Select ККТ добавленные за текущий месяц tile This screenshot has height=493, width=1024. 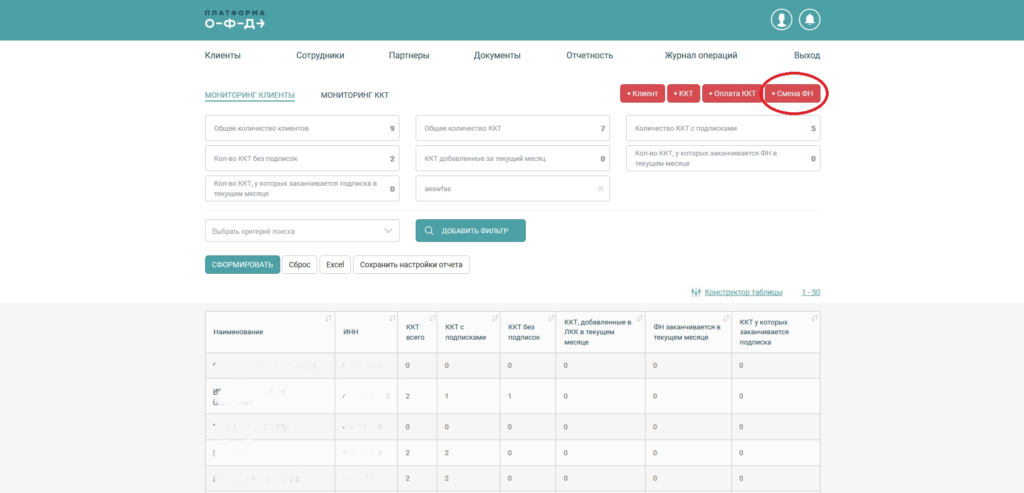[513, 159]
